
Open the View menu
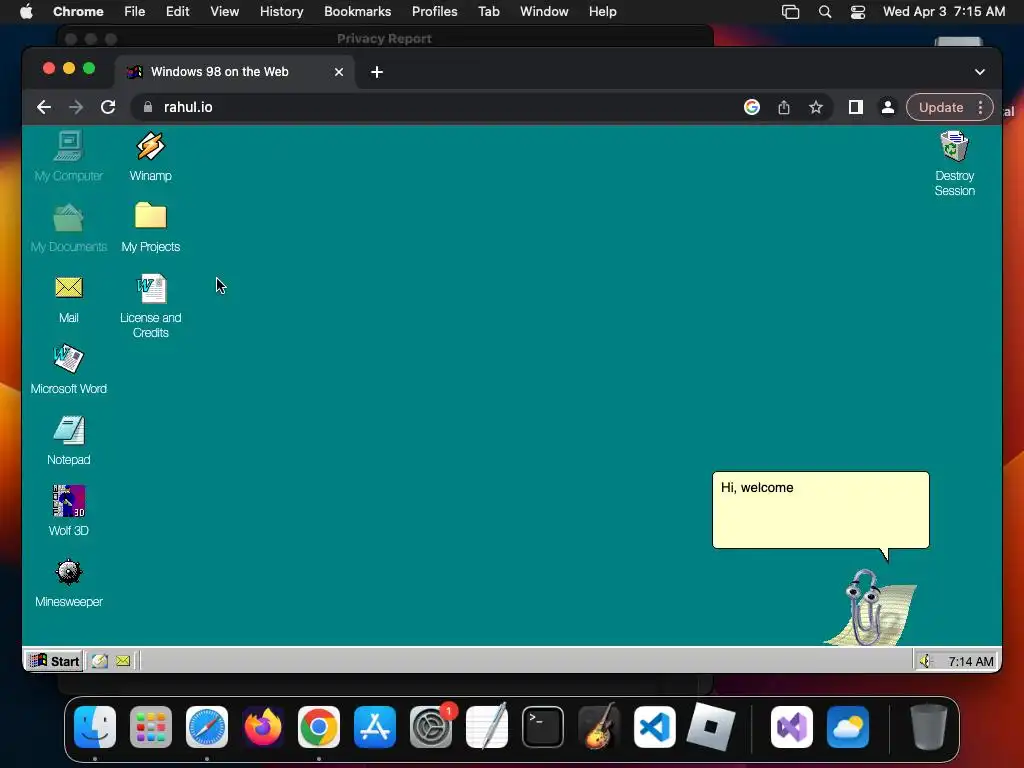pyautogui.click(x=224, y=12)
